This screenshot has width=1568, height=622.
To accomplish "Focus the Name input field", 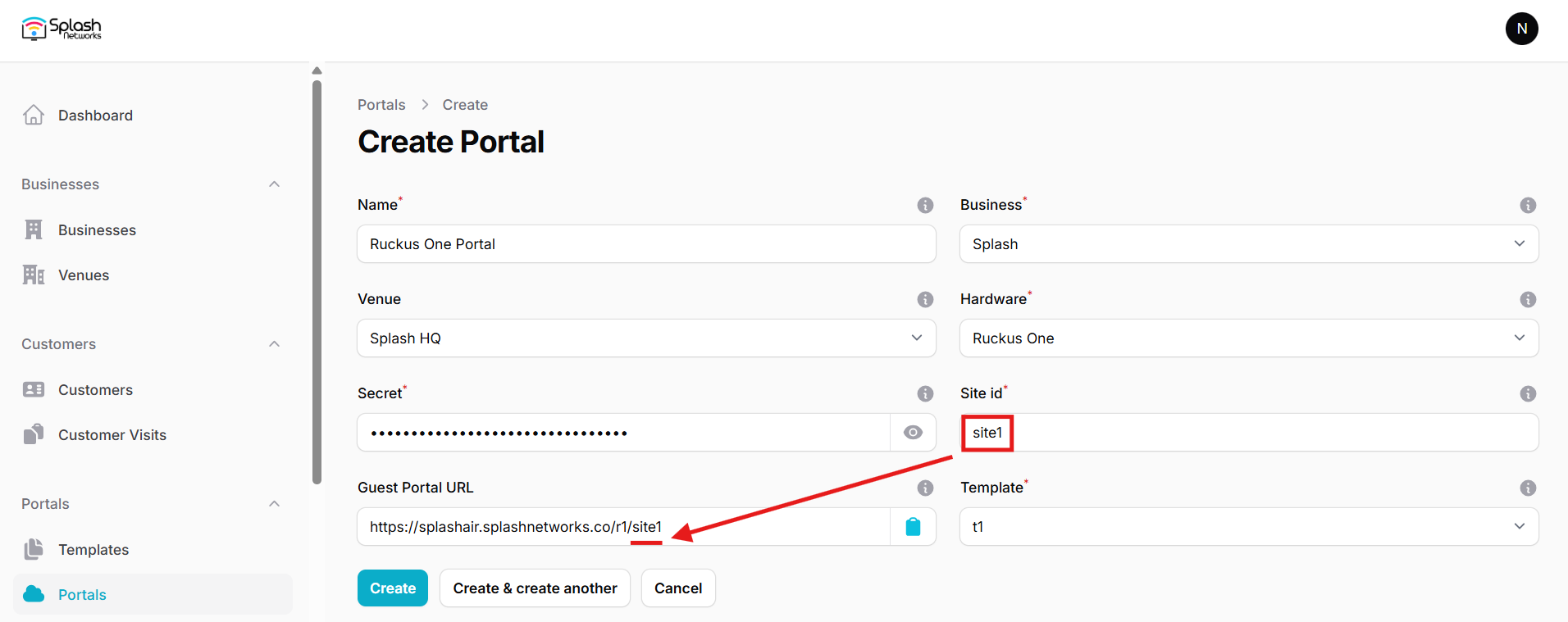I will (646, 243).
